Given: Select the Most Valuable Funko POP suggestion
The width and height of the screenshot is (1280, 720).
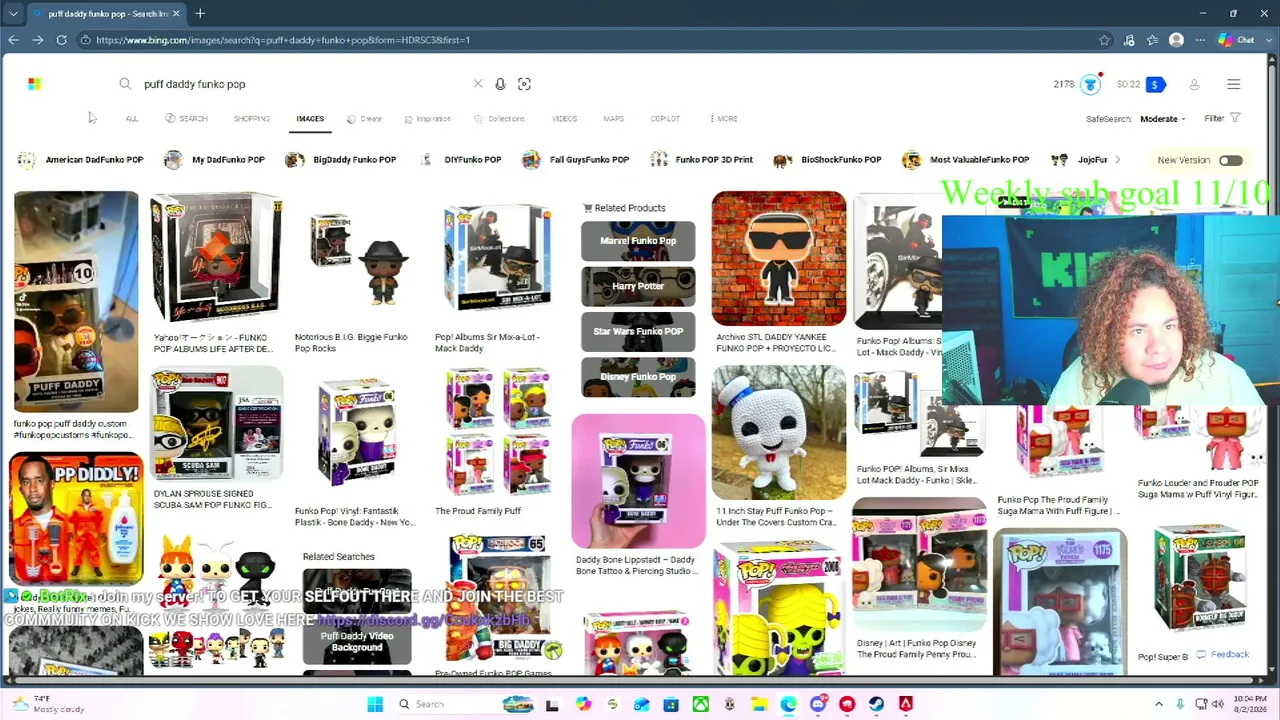Looking at the screenshot, I should [x=965, y=160].
